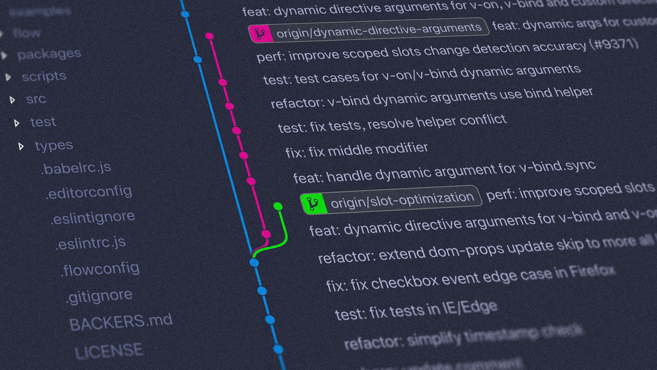Click the green branch icon on origin/slot-optimization
657x370 pixels.
(313, 204)
